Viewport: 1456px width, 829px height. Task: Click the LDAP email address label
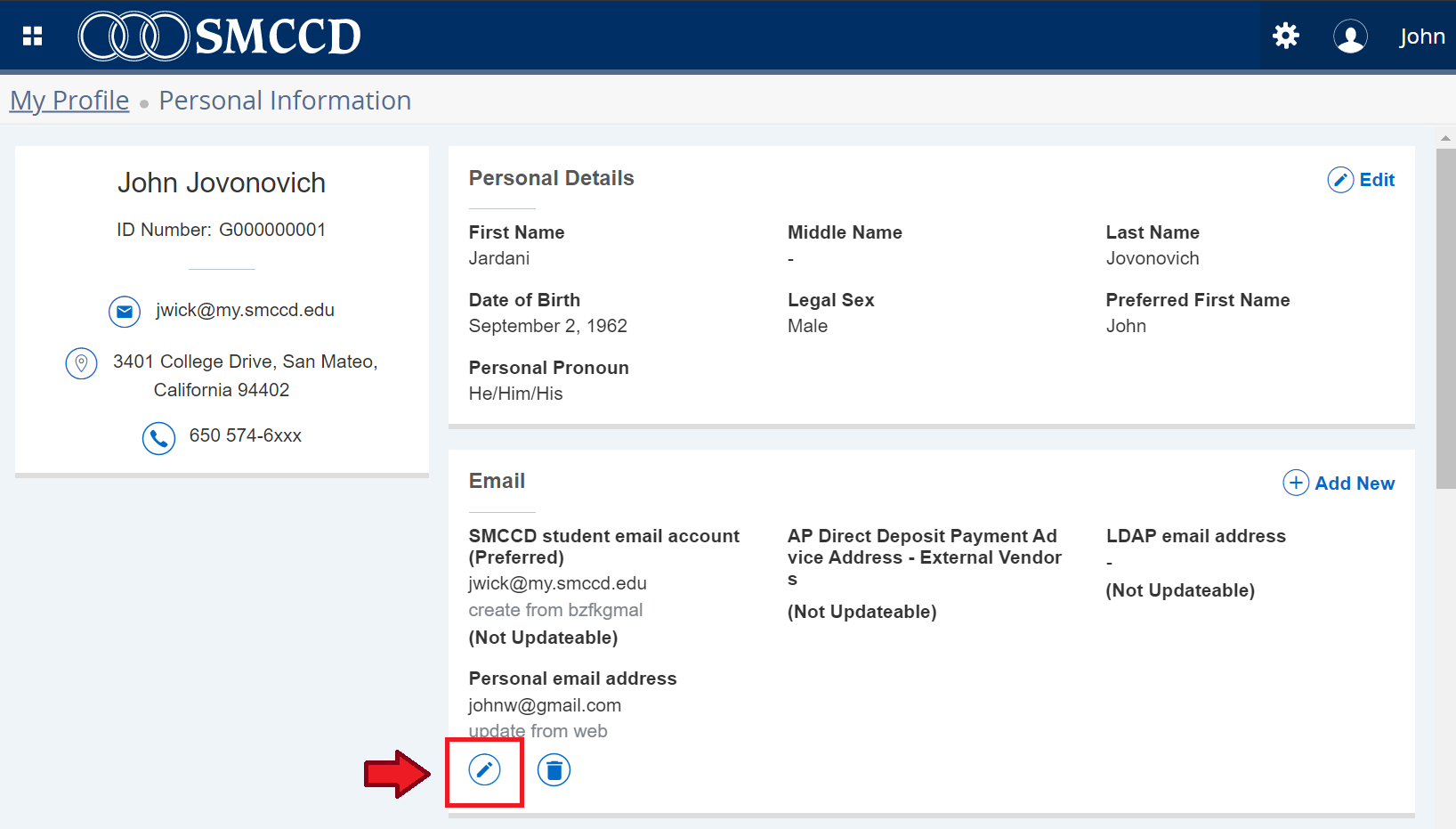point(1196,536)
